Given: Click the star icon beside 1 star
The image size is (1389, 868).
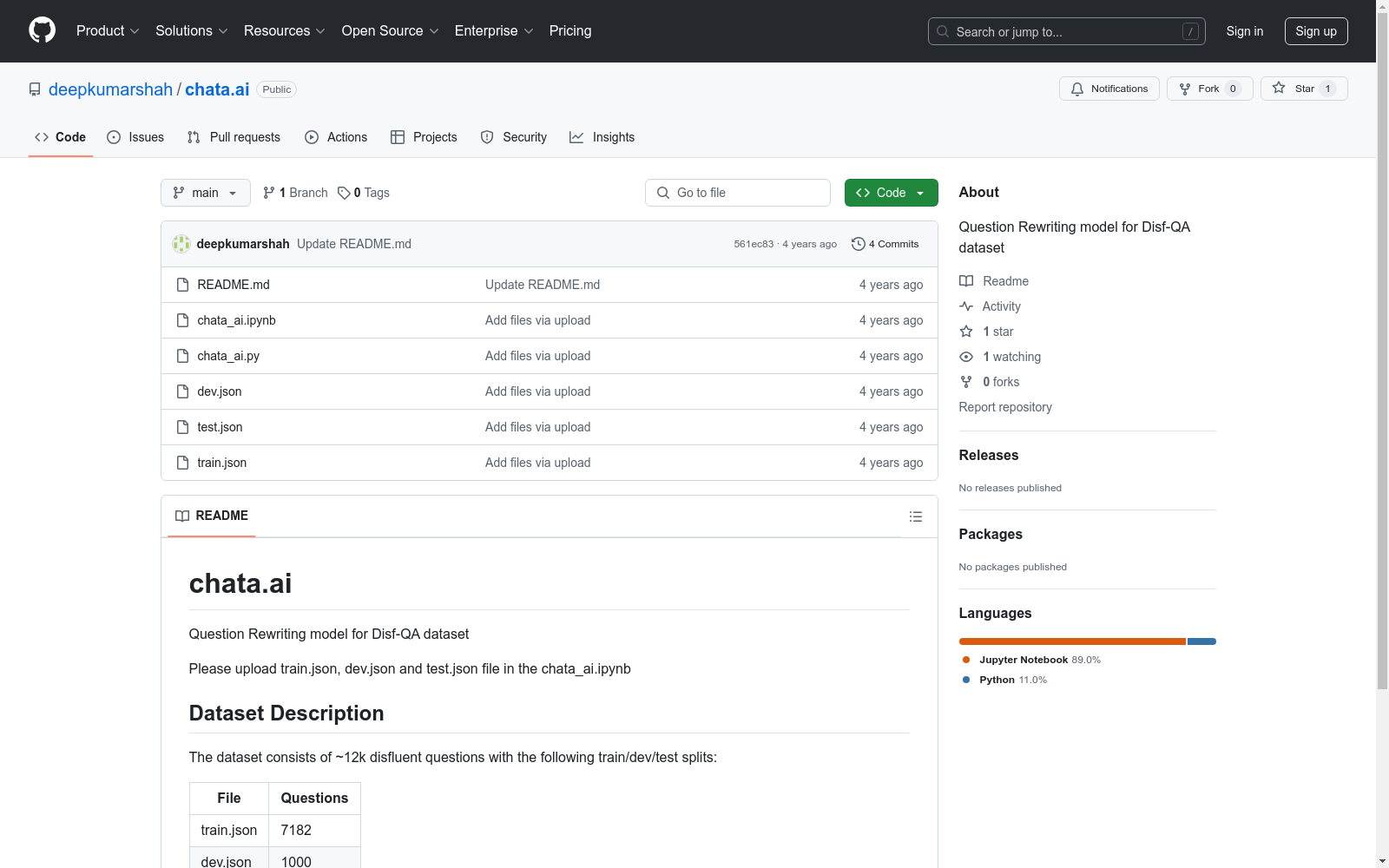Looking at the screenshot, I should (966, 332).
